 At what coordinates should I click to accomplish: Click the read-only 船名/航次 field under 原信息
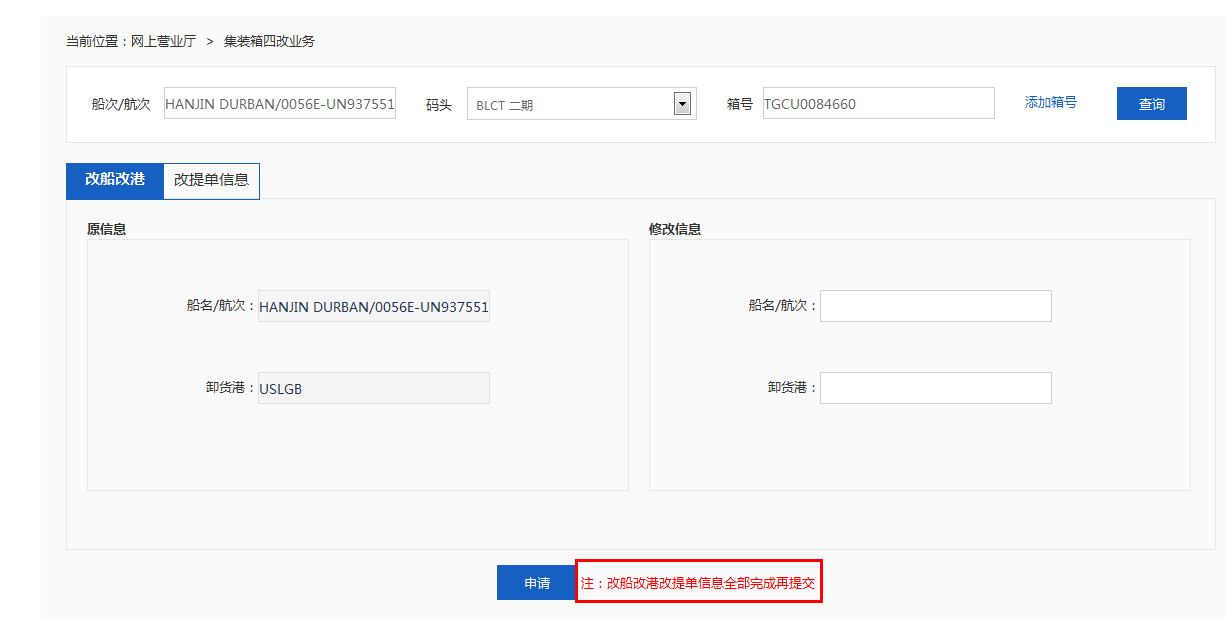click(x=373, y=307)
